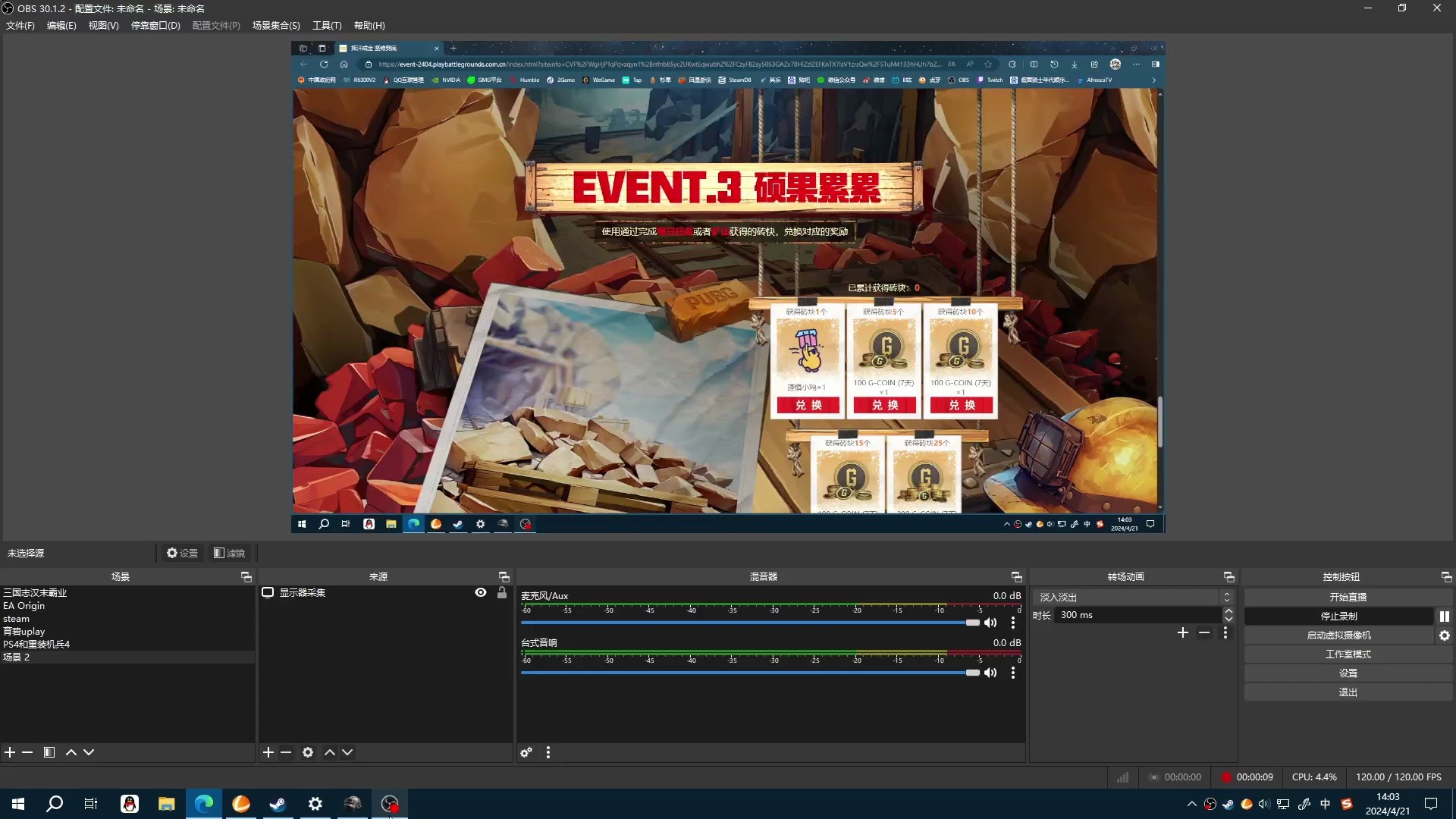The height and width of the screenshot is (819, 1456).
Task: Open Windows Start menu
Action: [x=18, y=804]
